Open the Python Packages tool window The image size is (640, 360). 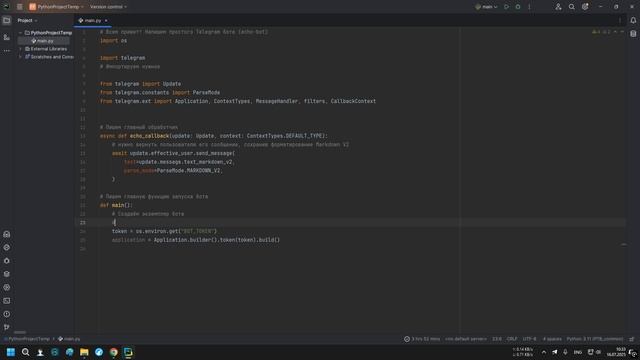click(7, 274)
